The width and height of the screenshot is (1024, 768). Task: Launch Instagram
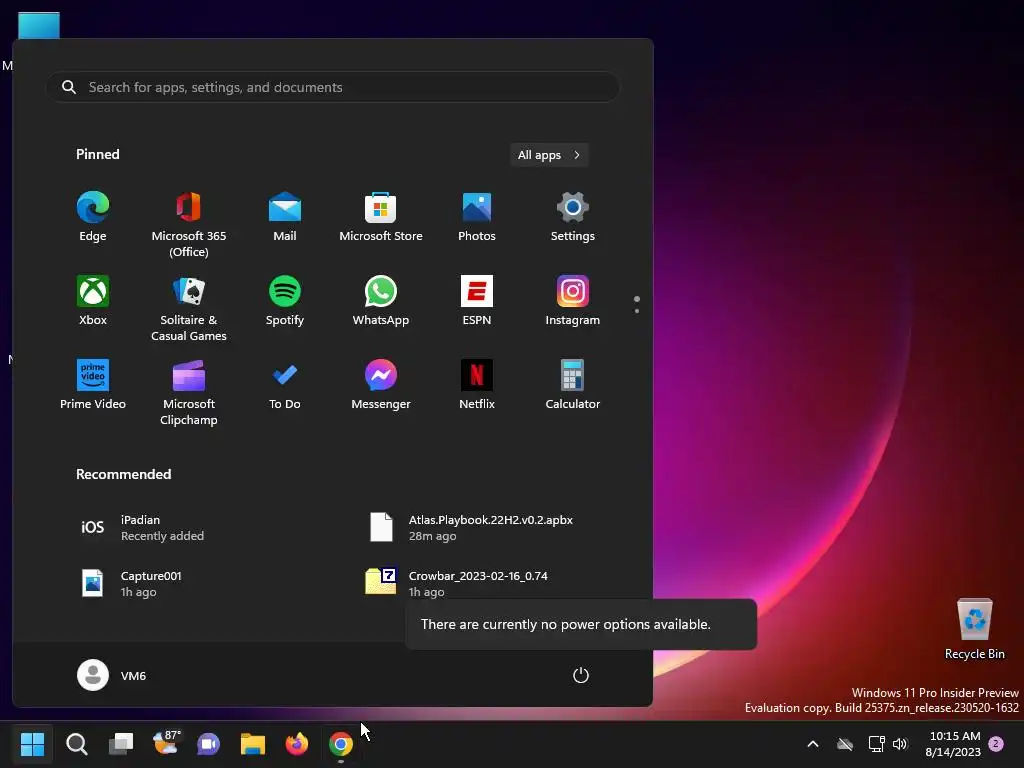coord(573,301)
